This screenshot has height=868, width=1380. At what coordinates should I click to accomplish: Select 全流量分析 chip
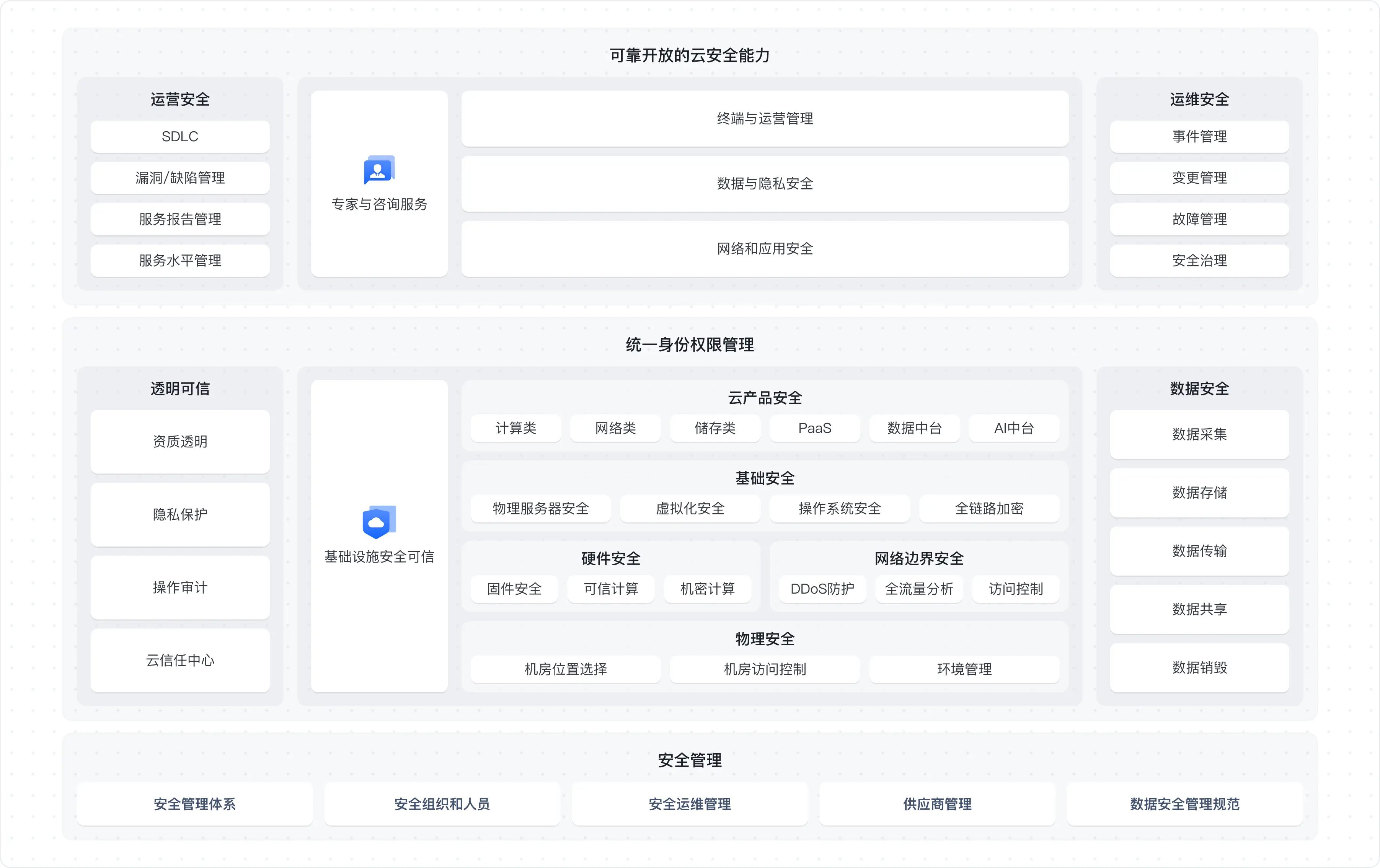pos(919,588)
